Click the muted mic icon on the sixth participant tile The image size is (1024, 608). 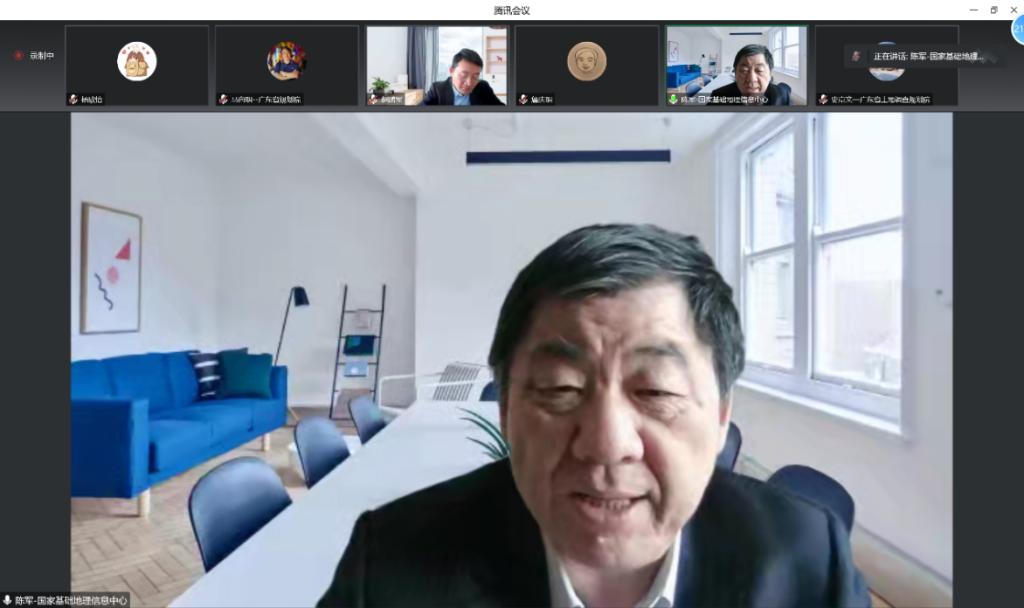click(x=823, y=99)
